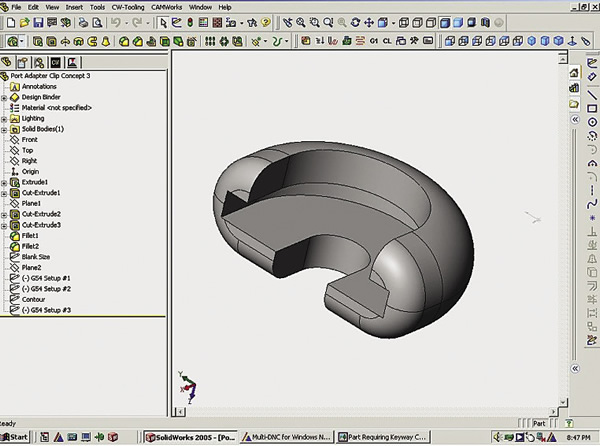Click the Rotate View icon
This screenshot has width=600, height=446.
[x=355, y=23]
